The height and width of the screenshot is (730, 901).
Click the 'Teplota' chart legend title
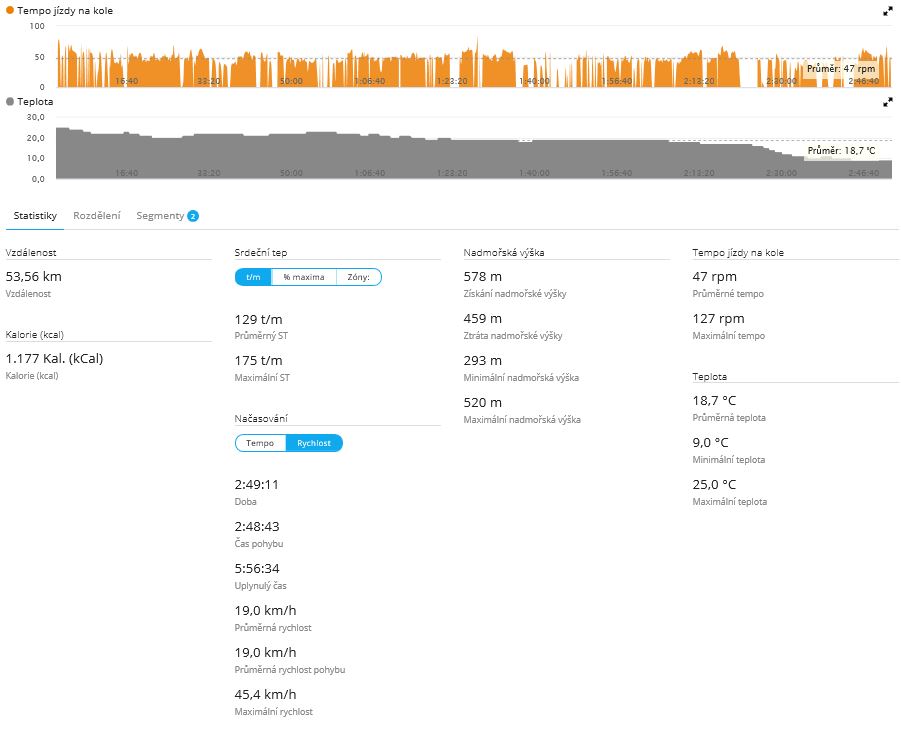[x=35, y=102]
